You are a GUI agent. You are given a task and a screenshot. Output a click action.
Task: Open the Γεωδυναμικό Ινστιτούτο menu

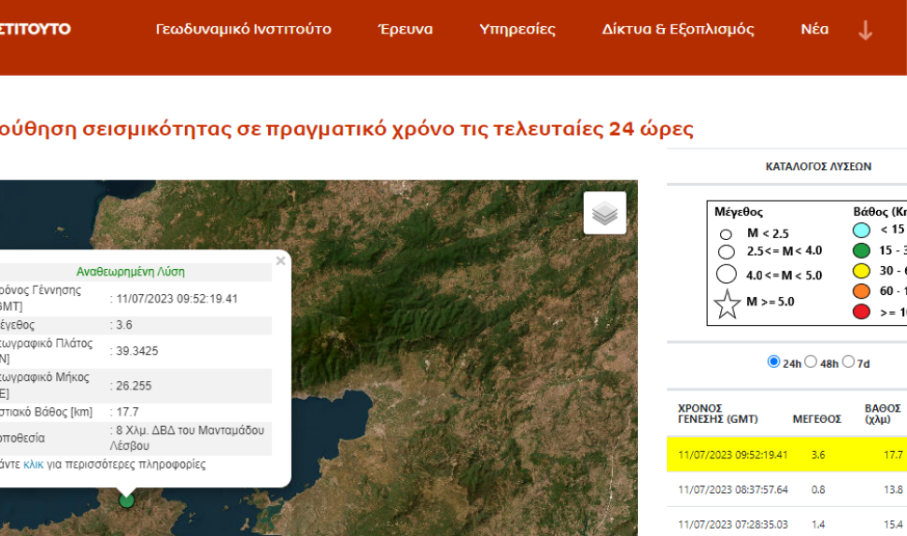pos(243,29)
